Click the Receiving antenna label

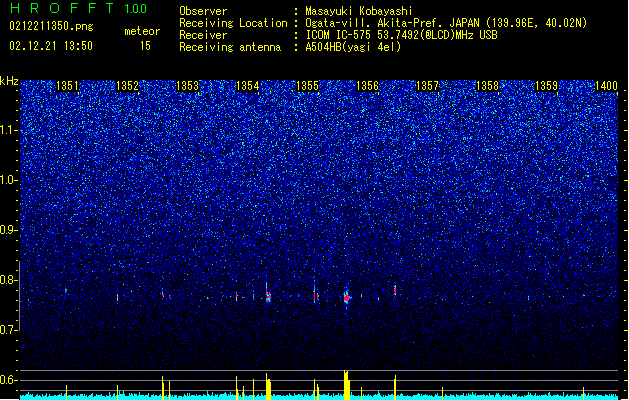click(x=230, y=47)
